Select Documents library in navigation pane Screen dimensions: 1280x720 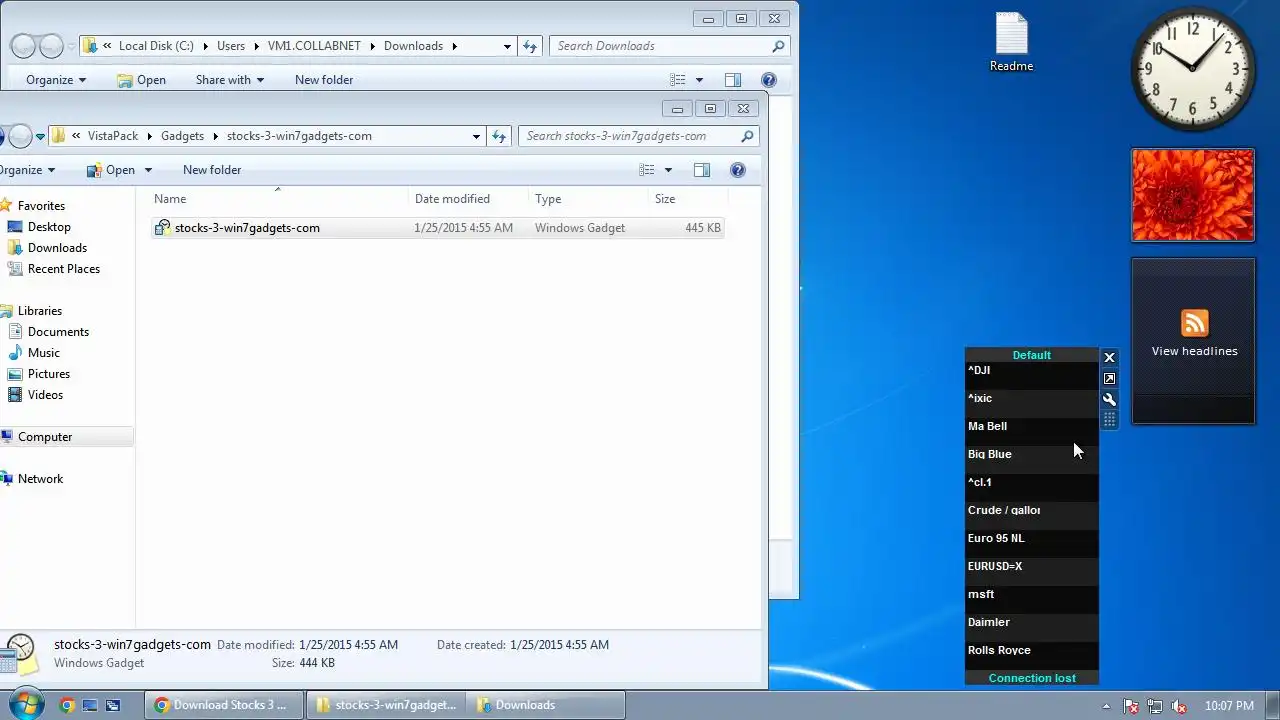(x=58, y=332)
